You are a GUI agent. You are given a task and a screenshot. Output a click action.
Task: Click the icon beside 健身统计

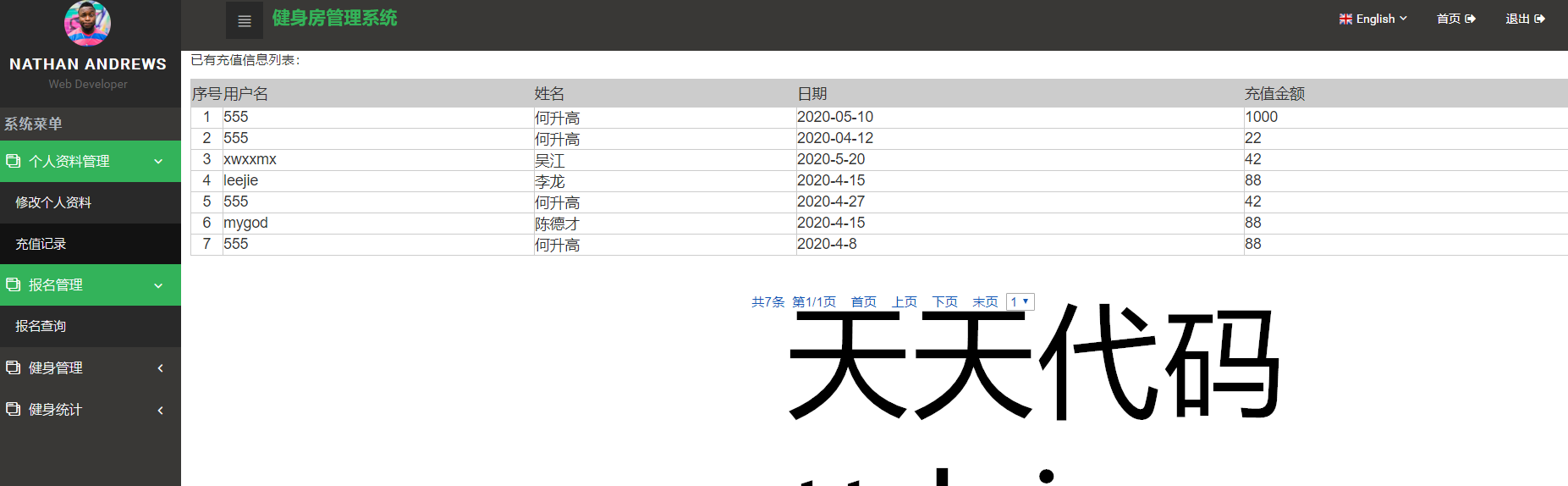click(14, 409)
